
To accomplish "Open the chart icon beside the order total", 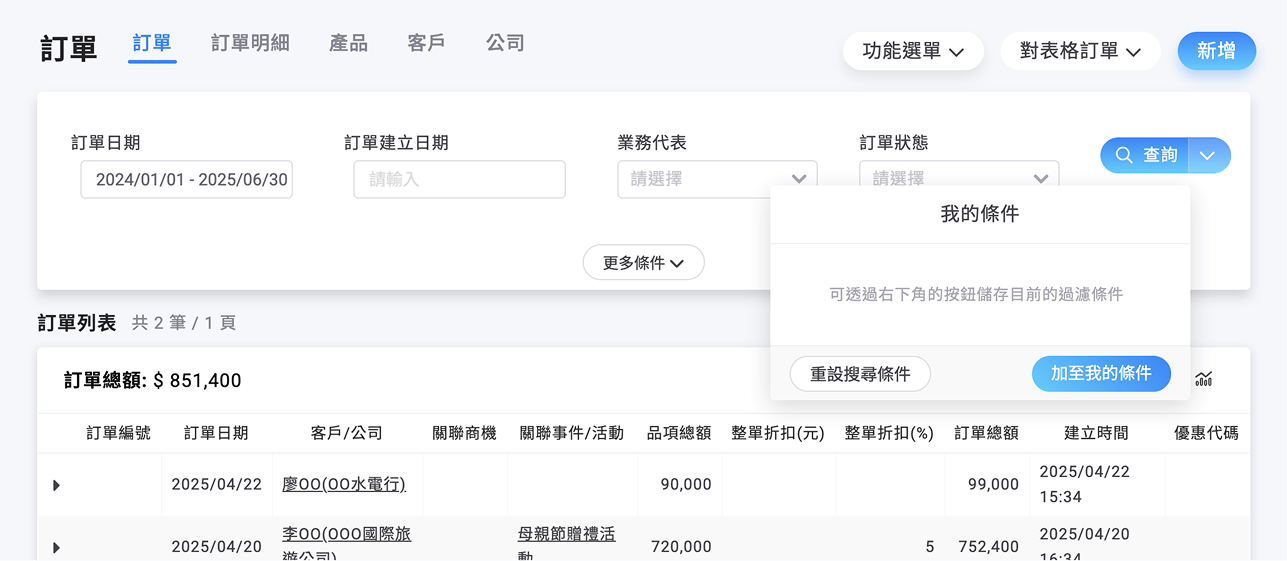I will click(x=1204, y=379).
